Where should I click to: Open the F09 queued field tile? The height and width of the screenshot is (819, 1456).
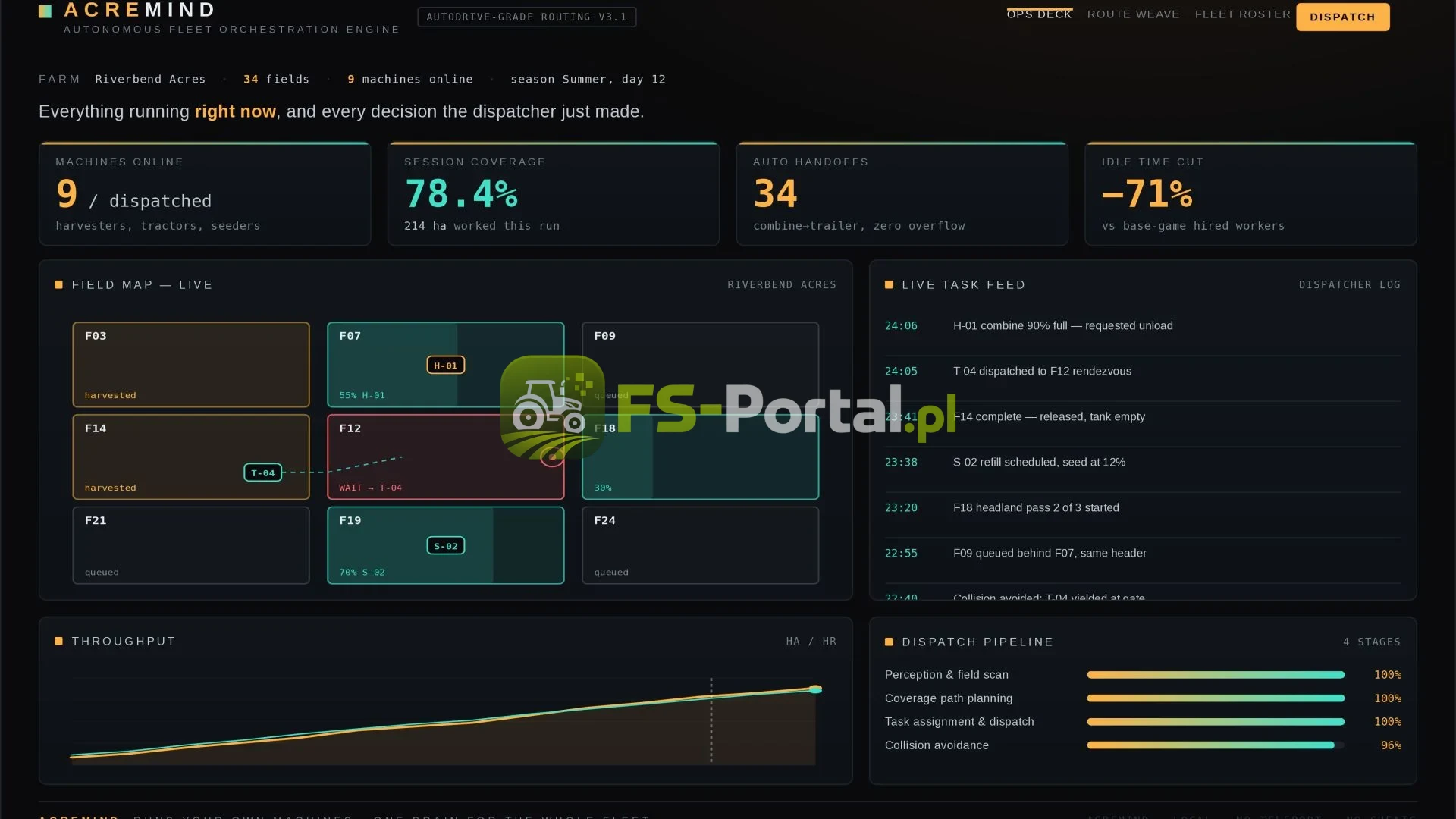[x=700, y=365]
